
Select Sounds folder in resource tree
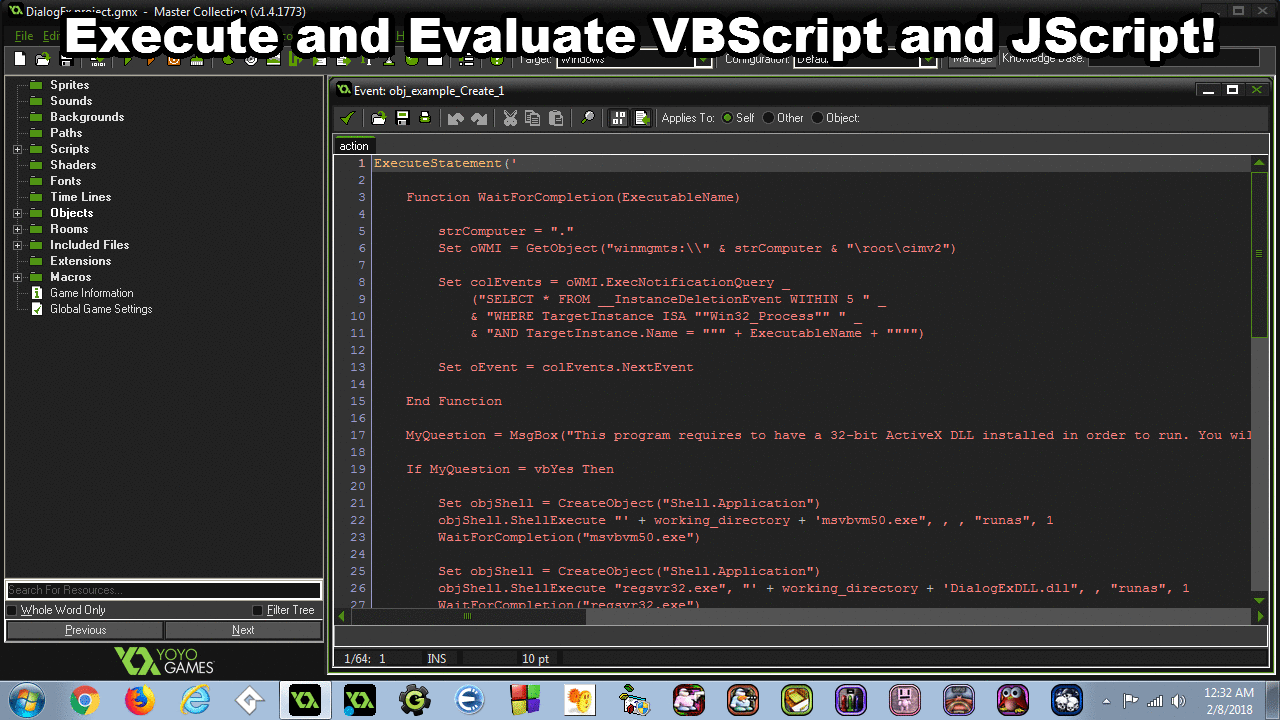point(71,101)
